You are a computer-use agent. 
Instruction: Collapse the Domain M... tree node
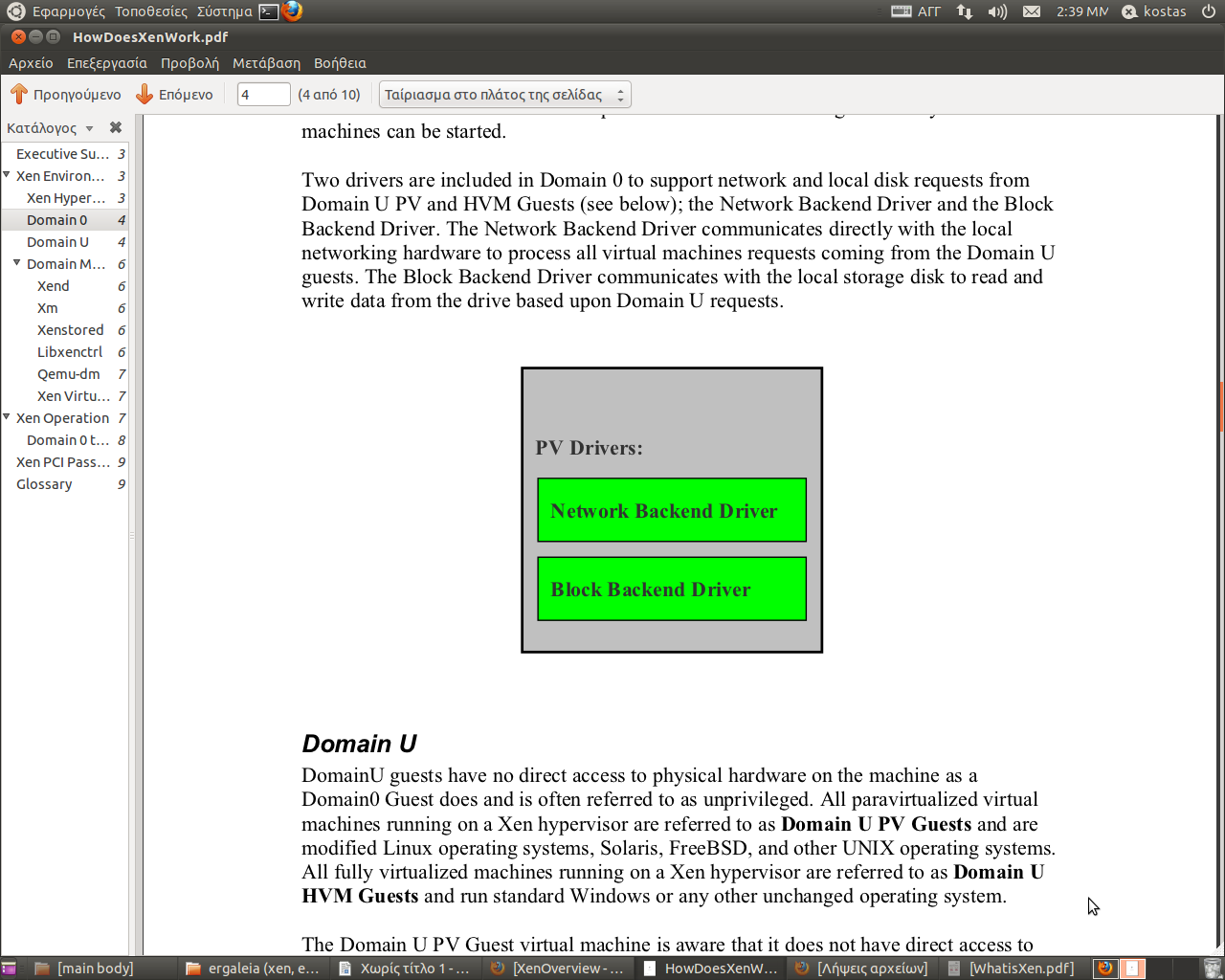17,263
